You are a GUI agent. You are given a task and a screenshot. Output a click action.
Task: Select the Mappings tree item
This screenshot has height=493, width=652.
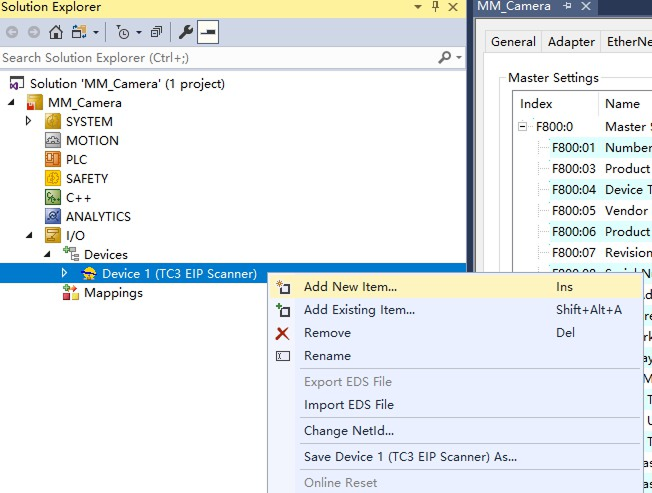[x=113, y=293]
